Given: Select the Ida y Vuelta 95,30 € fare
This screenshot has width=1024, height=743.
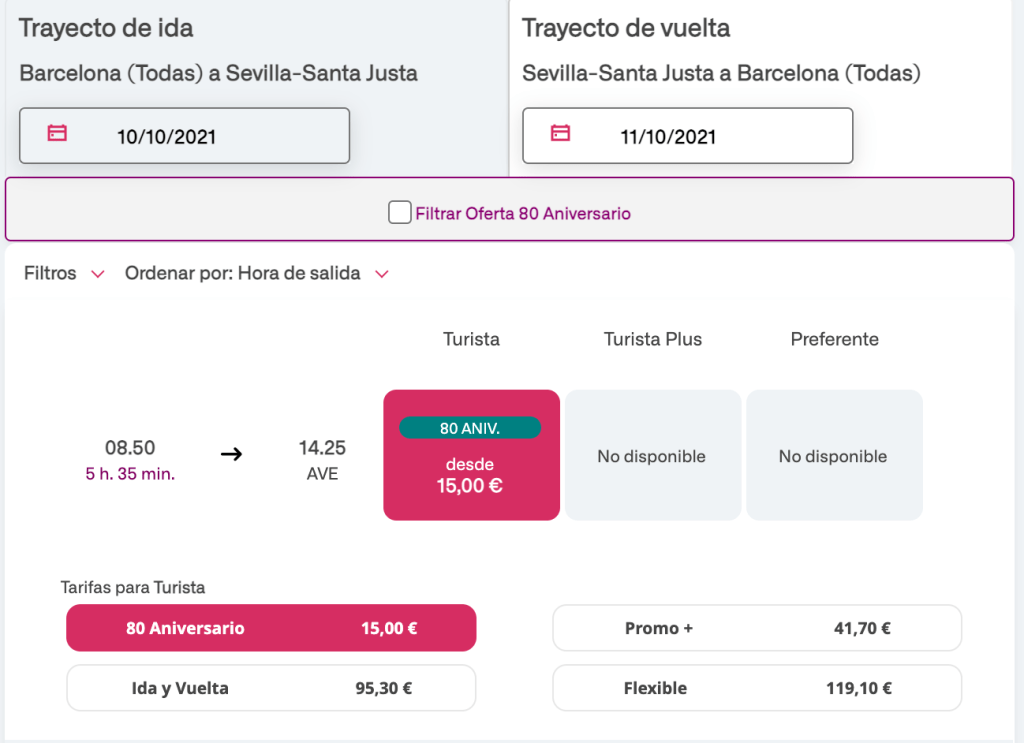Looking at the screenshot, I should point(271,688).
